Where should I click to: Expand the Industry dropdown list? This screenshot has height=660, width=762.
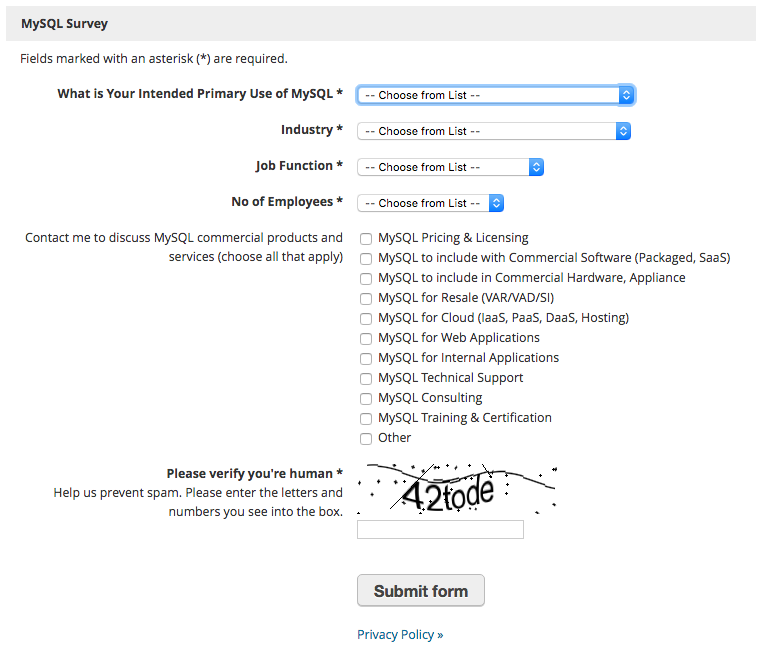coord(493,131)
